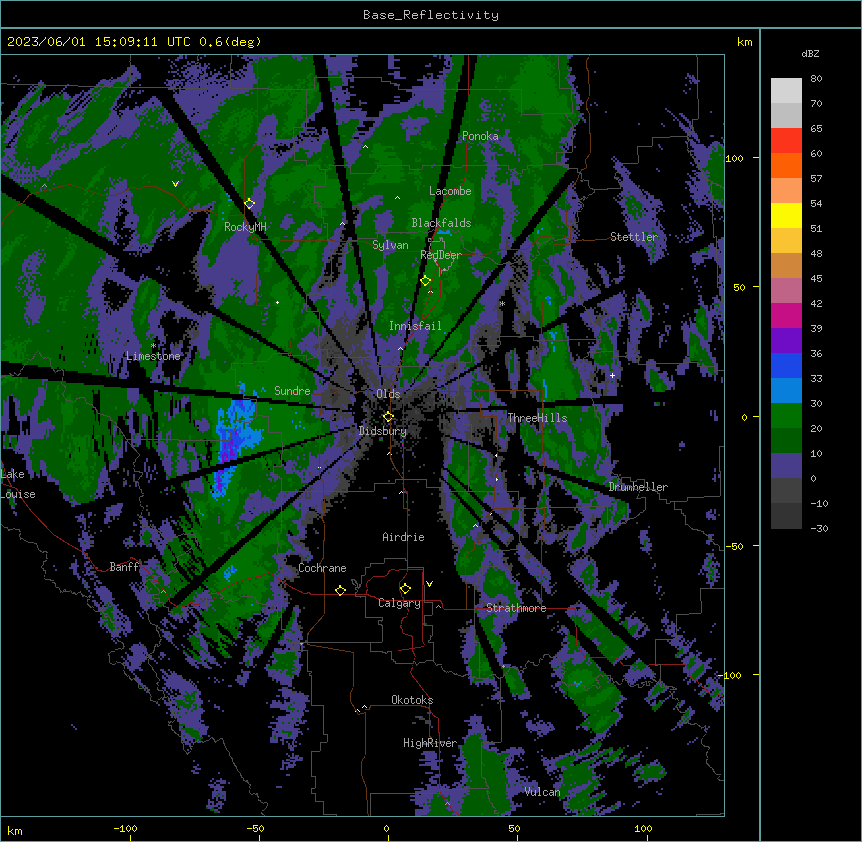Pick the purple 36-39 dBZ legend swatch

click(x=786, y=341)
